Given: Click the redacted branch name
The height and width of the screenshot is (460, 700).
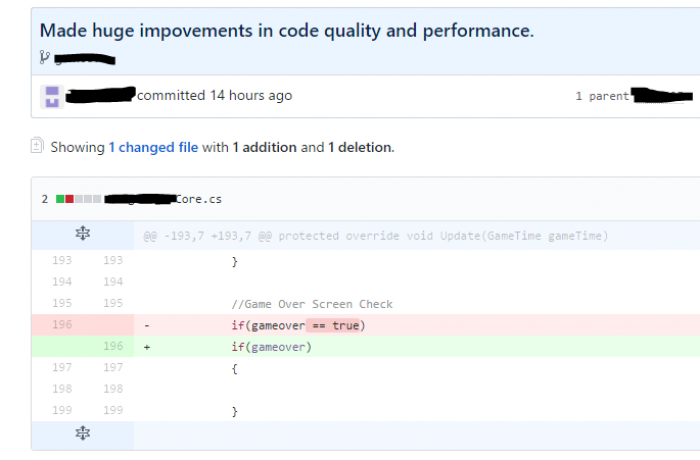Looking at the screenshot, I should (x=85, y=59).
